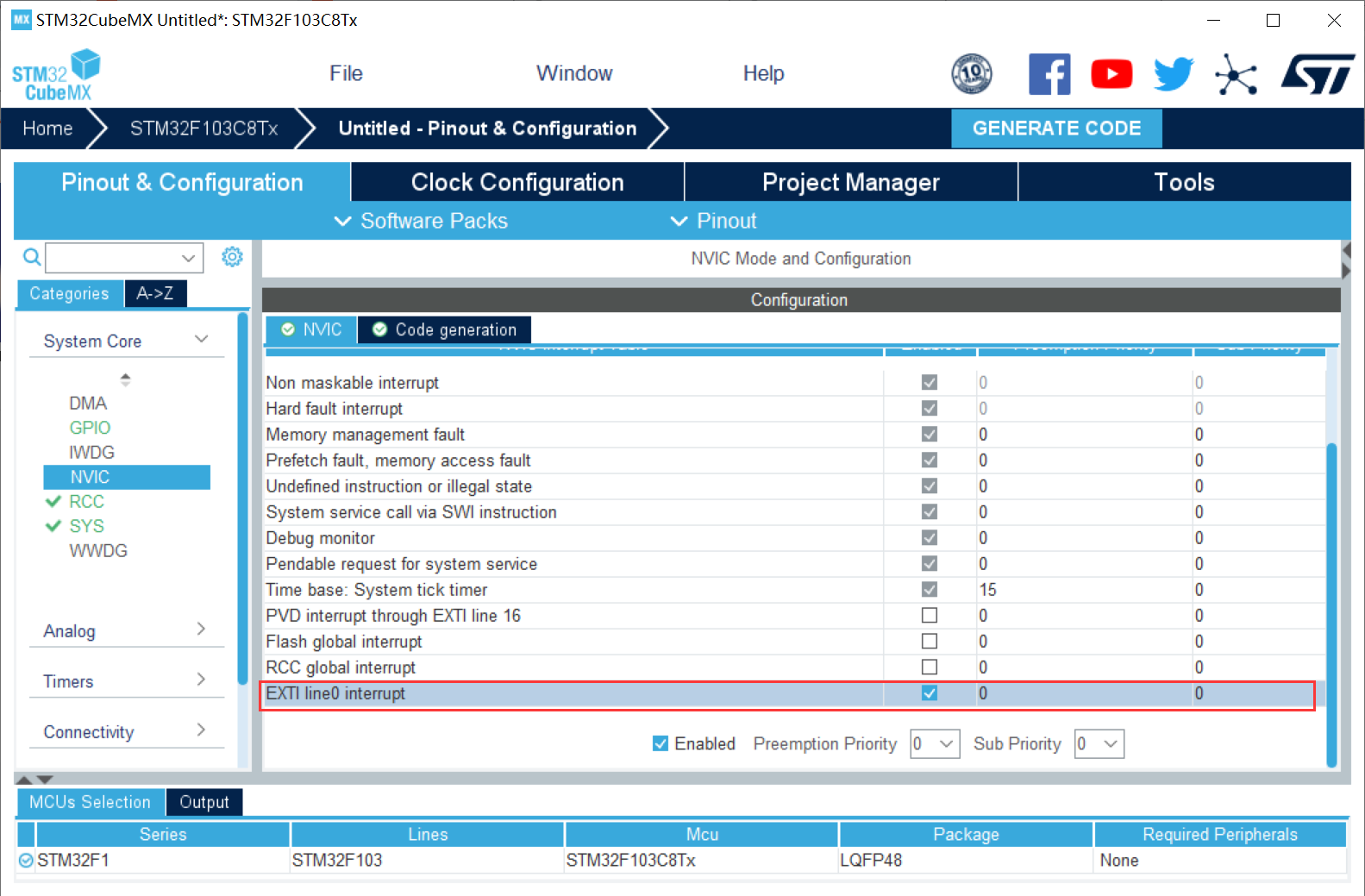Click the green checkmark beside RCC
1365x896 pixels.
[x=53, y=501]
